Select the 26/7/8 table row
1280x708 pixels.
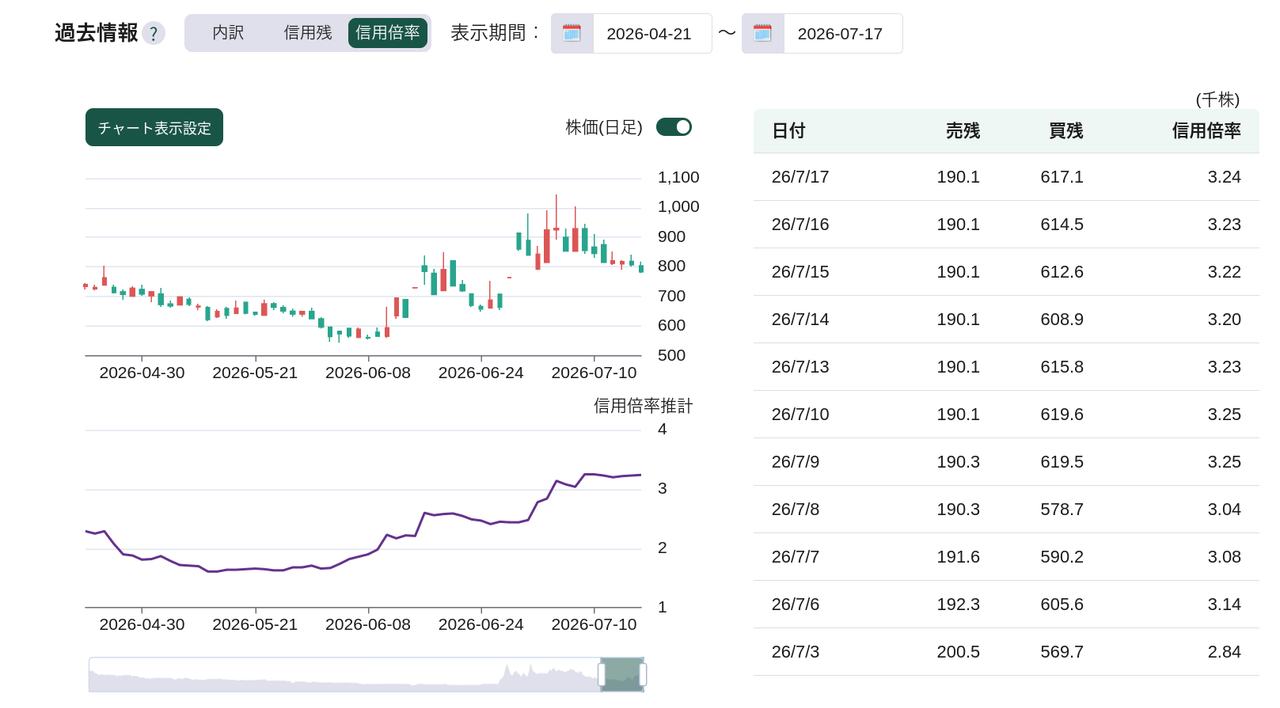coord(1006,510)
